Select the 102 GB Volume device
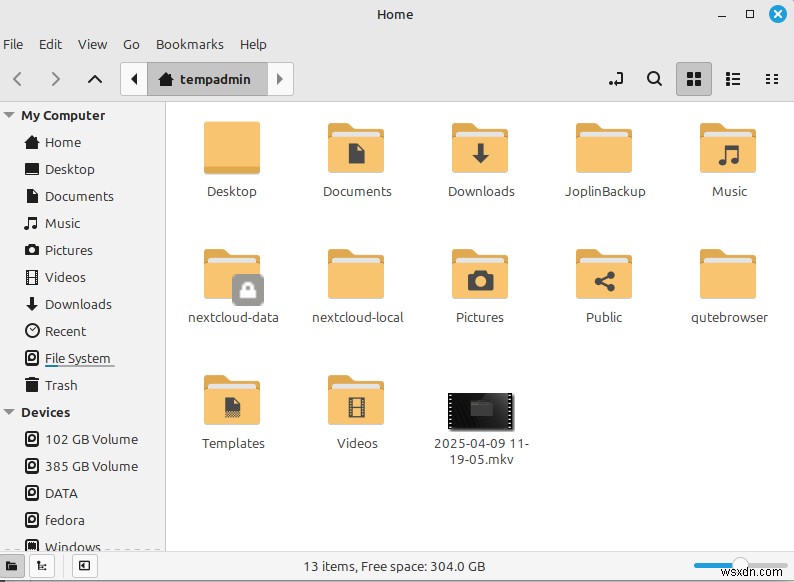 tap(83, 439)
